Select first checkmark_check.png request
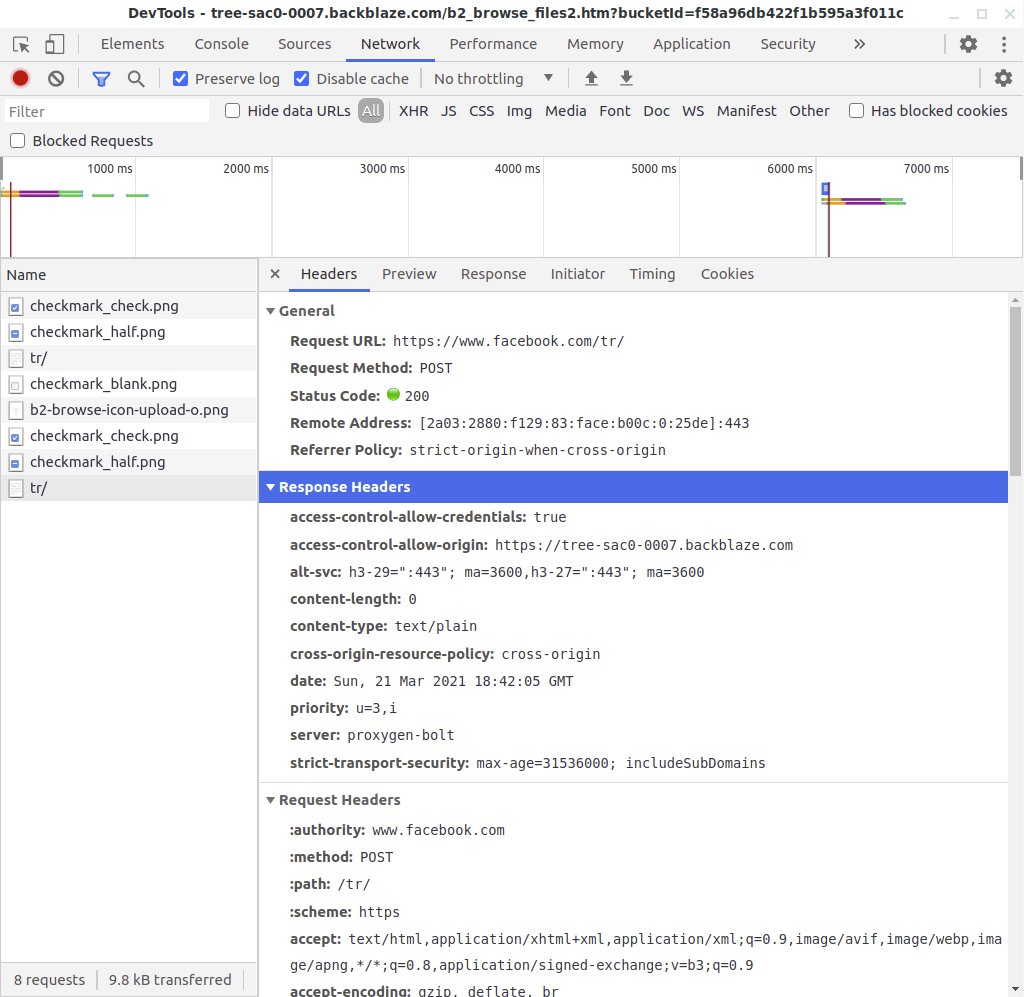 [129, 306]
